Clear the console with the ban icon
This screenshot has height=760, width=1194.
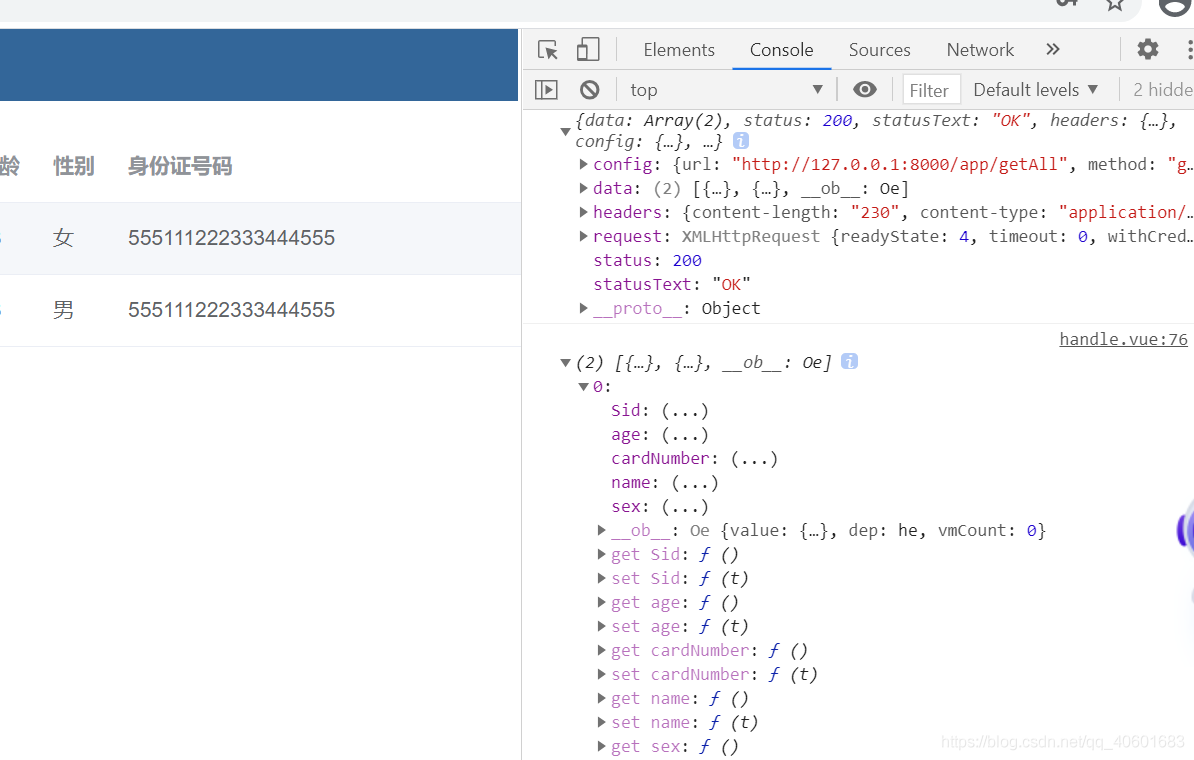(589, 90)
